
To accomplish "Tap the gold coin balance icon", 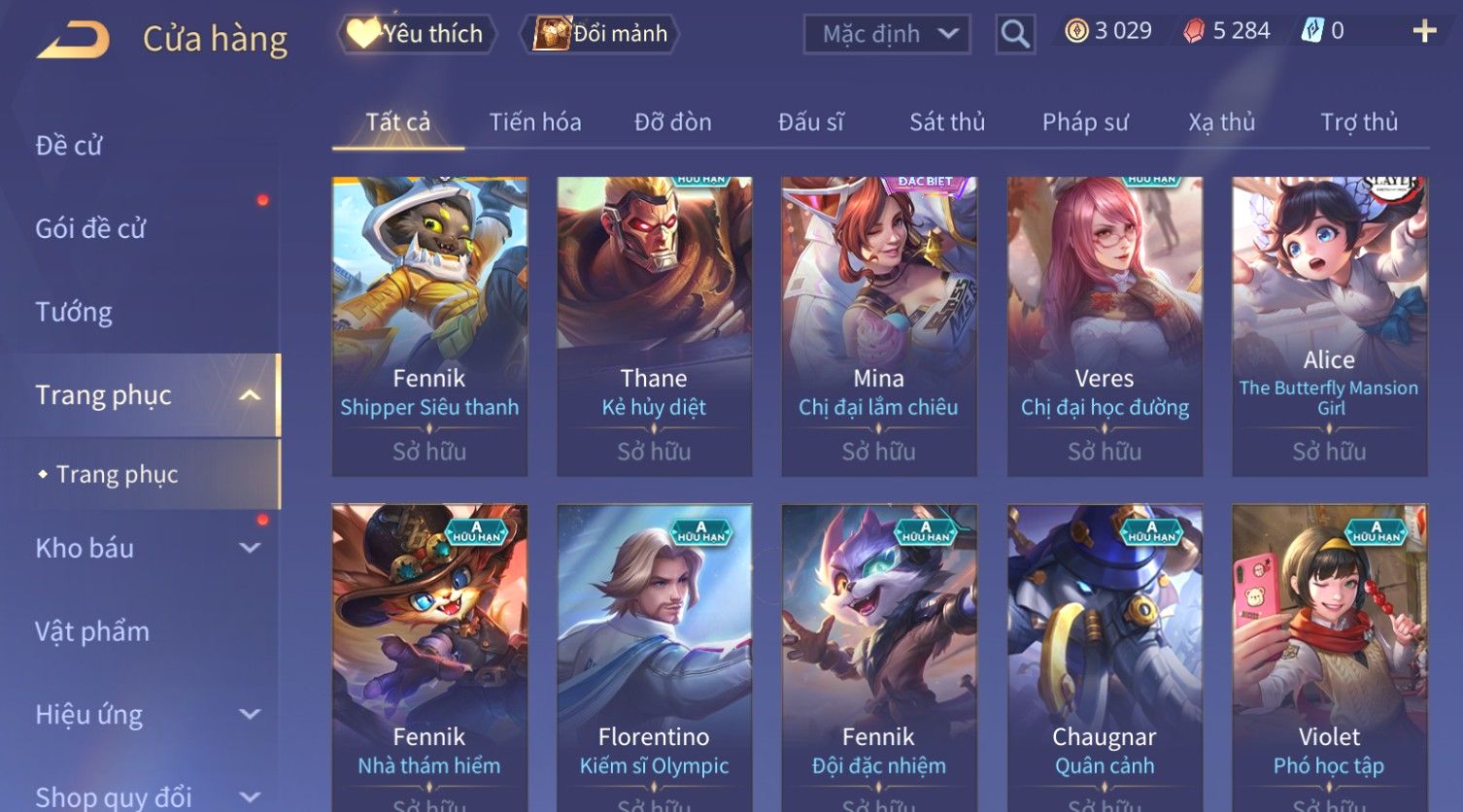I will tap(1076, 32).
